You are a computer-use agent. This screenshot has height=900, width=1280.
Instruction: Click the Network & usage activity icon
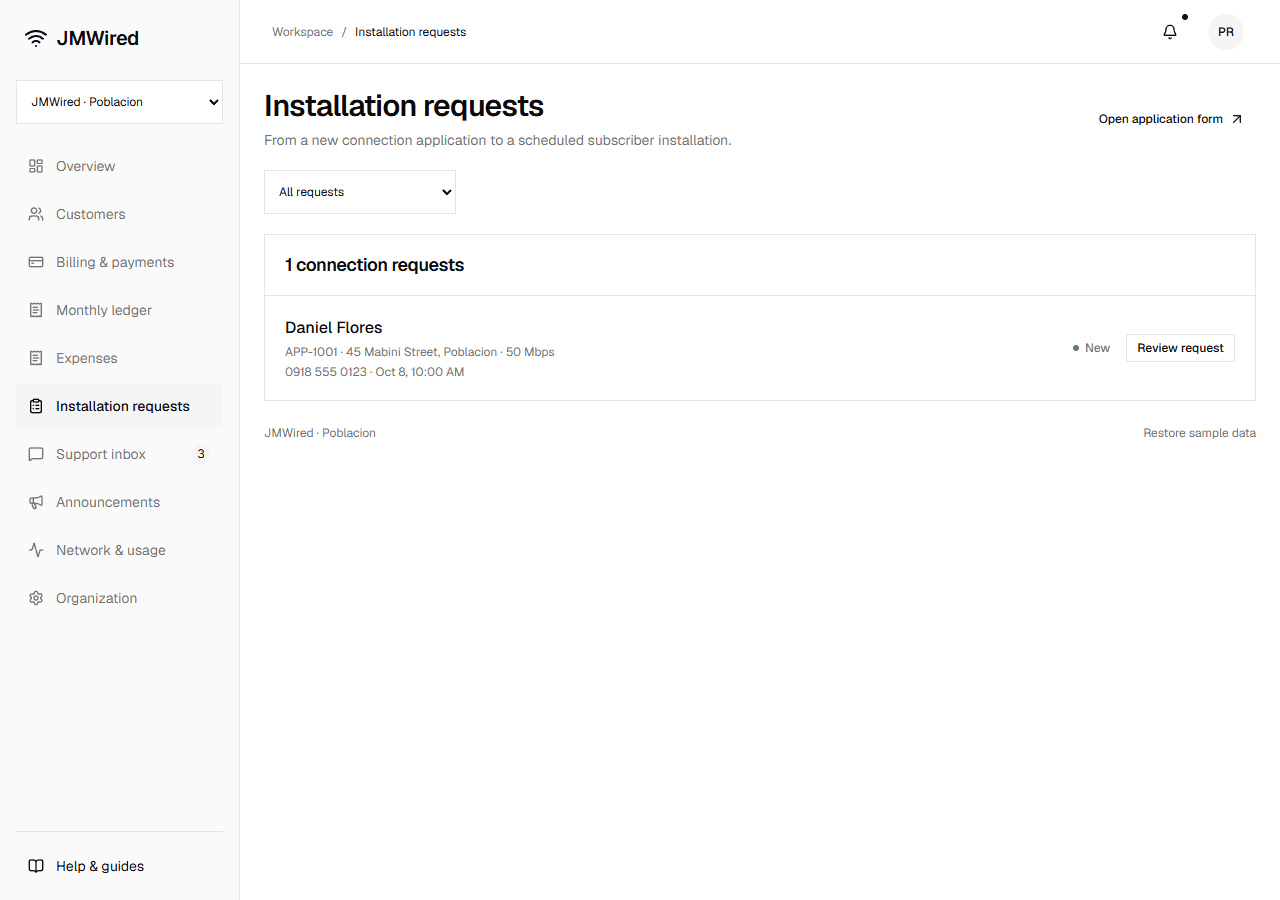point(36,550)
